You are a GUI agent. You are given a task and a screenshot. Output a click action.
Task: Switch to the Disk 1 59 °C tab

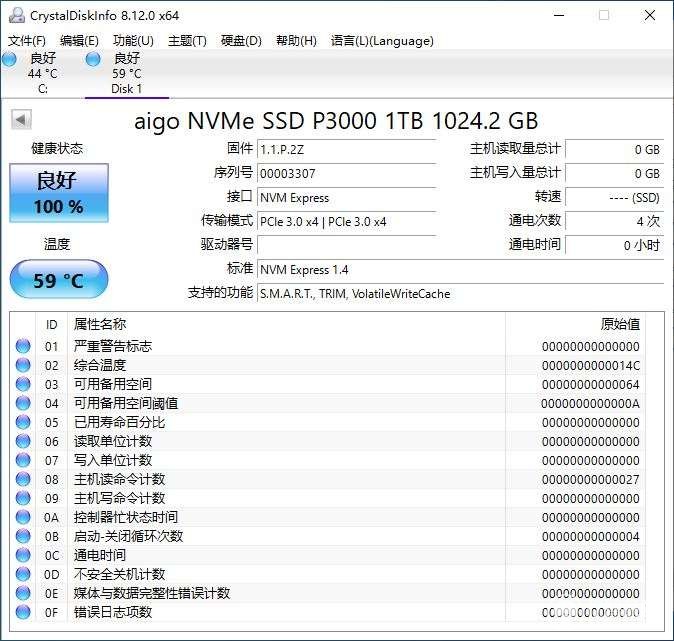[127, 74]
